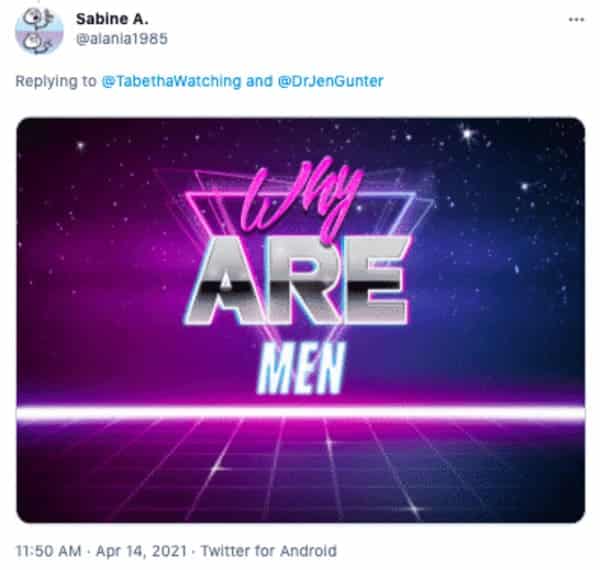Click Sabine A.'s profile avatar
This screenshot has height=570, width=600.
(39, 31)
